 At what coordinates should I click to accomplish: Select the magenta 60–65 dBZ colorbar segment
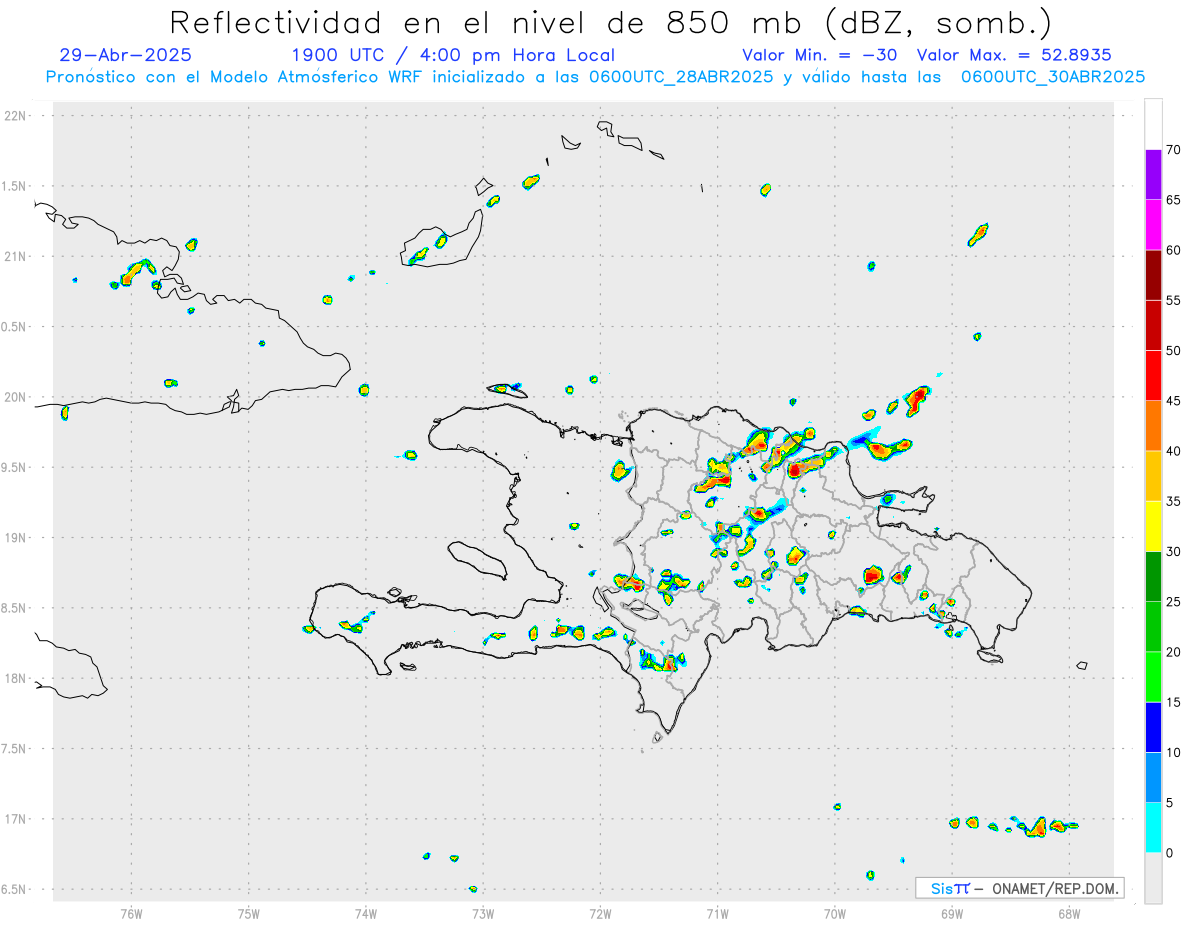1153,224
